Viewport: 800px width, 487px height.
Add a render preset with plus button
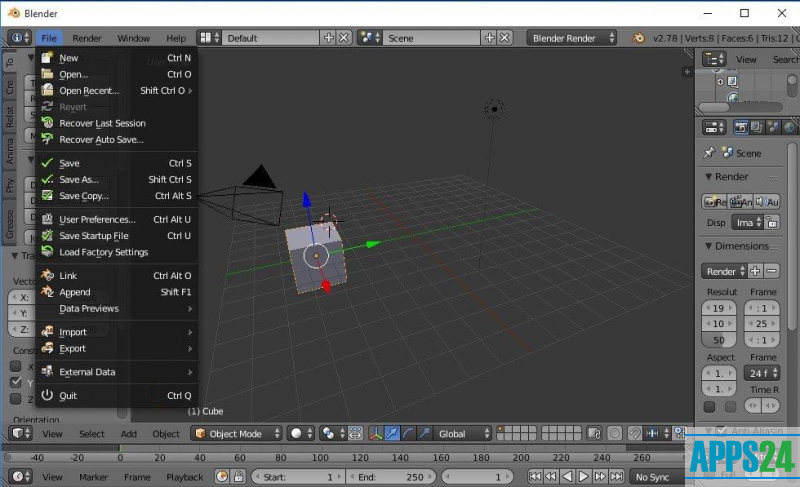[755, 271]
